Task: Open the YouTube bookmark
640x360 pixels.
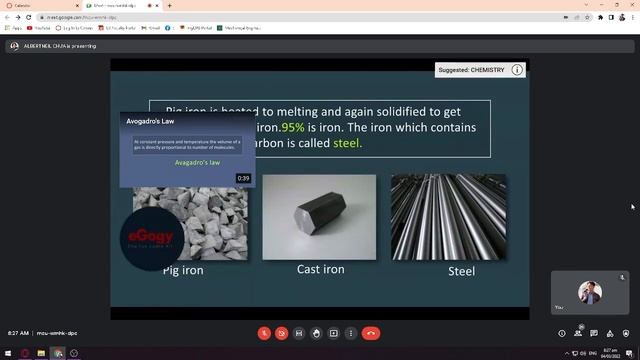Action: [x=39, y=28]
